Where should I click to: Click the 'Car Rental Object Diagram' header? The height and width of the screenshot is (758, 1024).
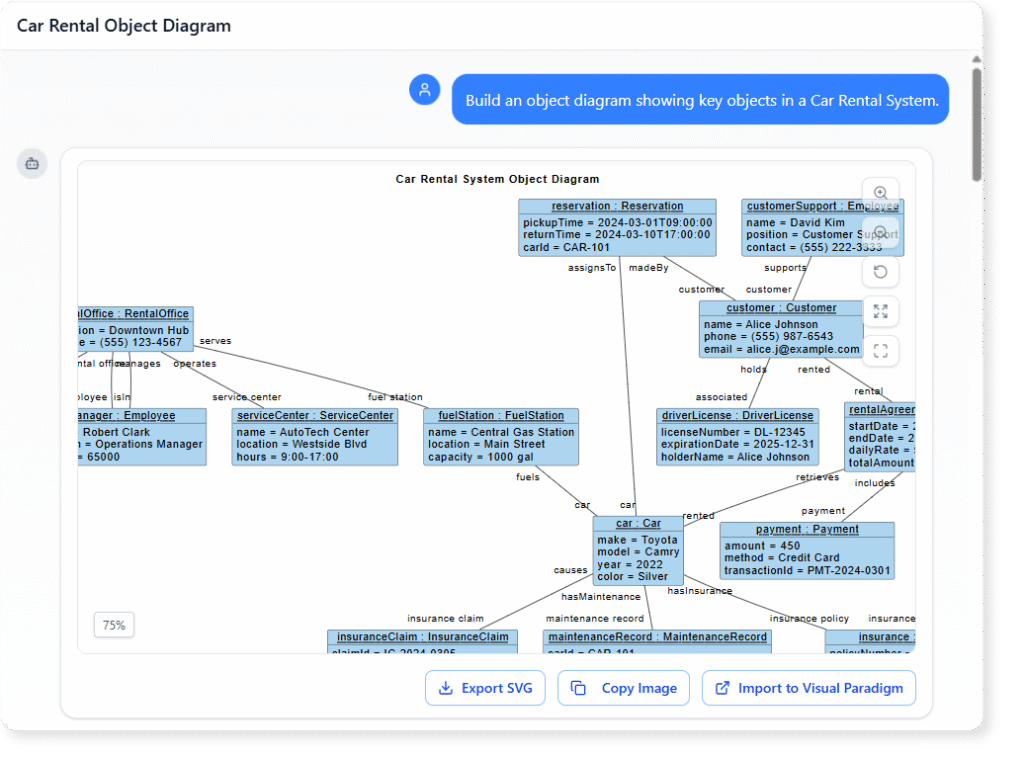123,25
